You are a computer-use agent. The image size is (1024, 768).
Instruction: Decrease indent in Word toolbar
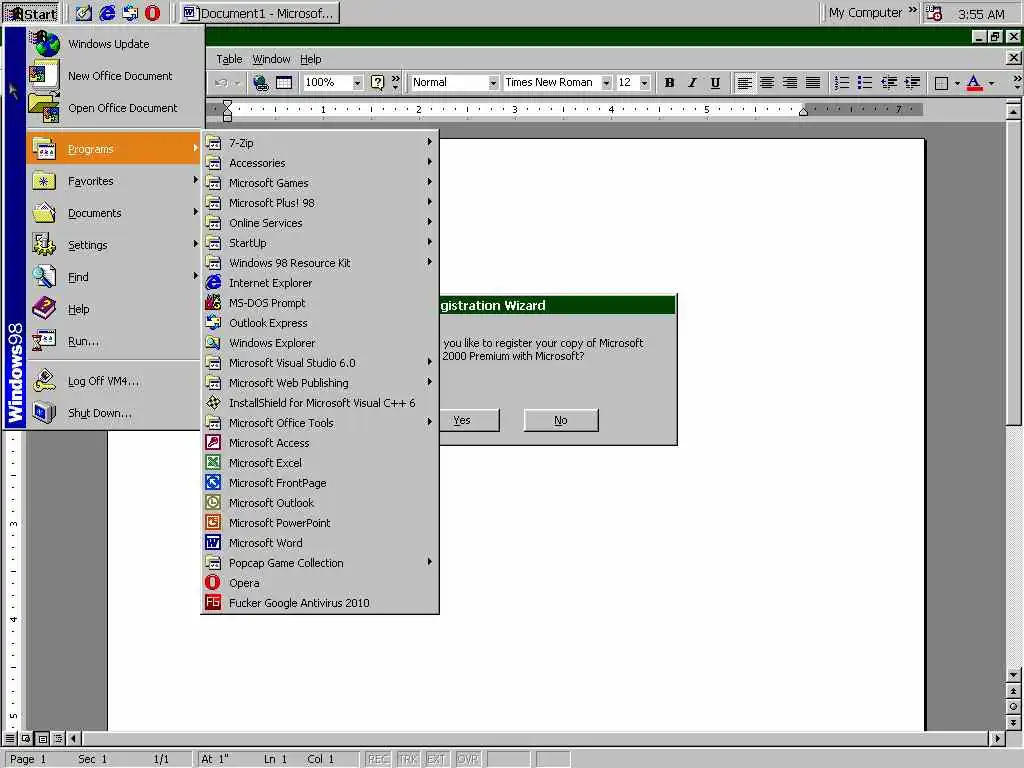click(x=888, y=83)
